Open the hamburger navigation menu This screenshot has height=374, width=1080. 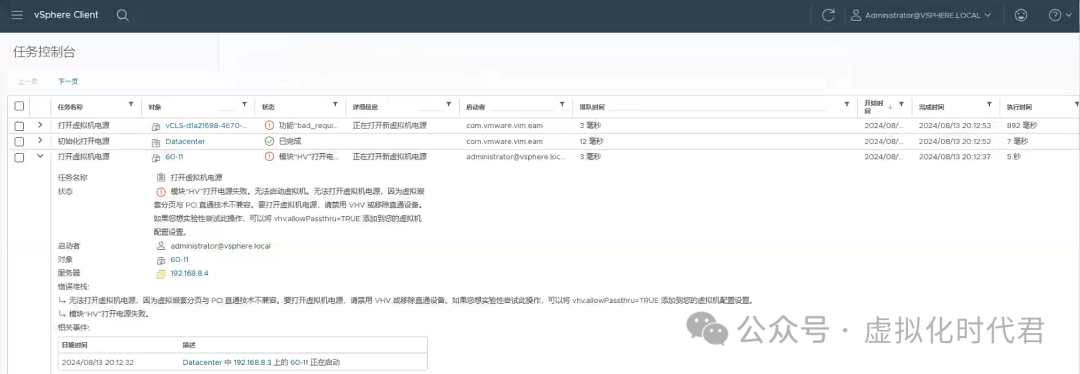[x=17, y=14]
